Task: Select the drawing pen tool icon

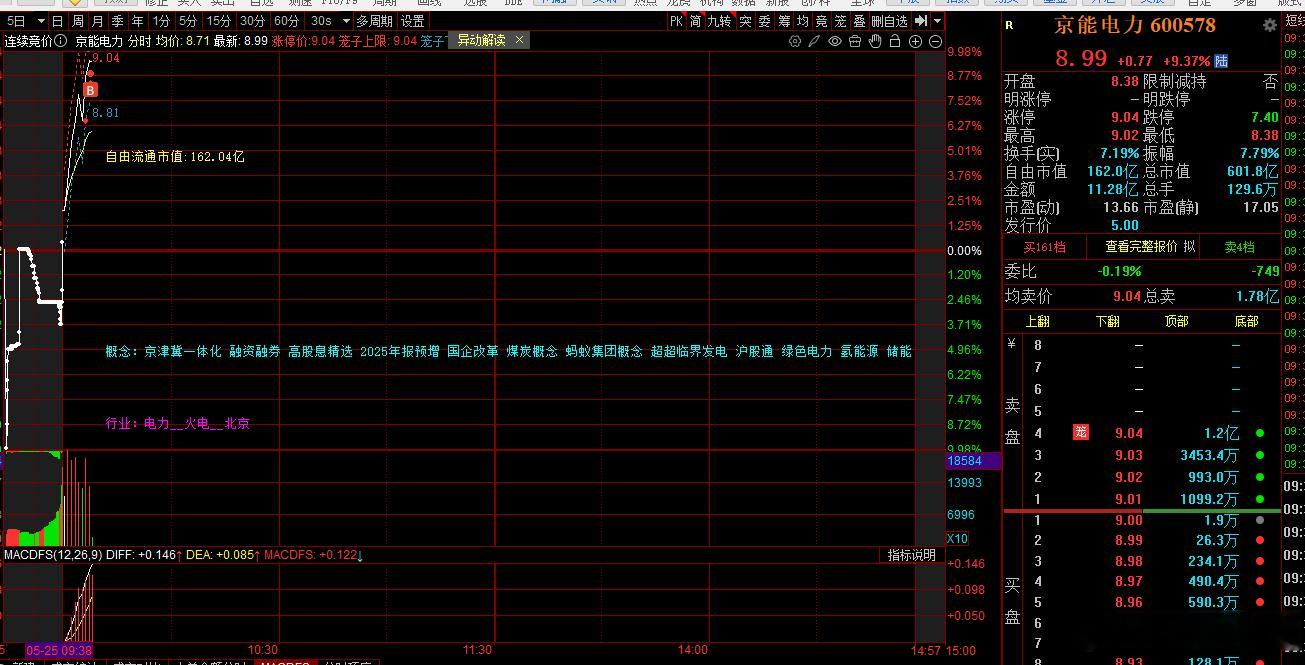Action: coord(815,41)
